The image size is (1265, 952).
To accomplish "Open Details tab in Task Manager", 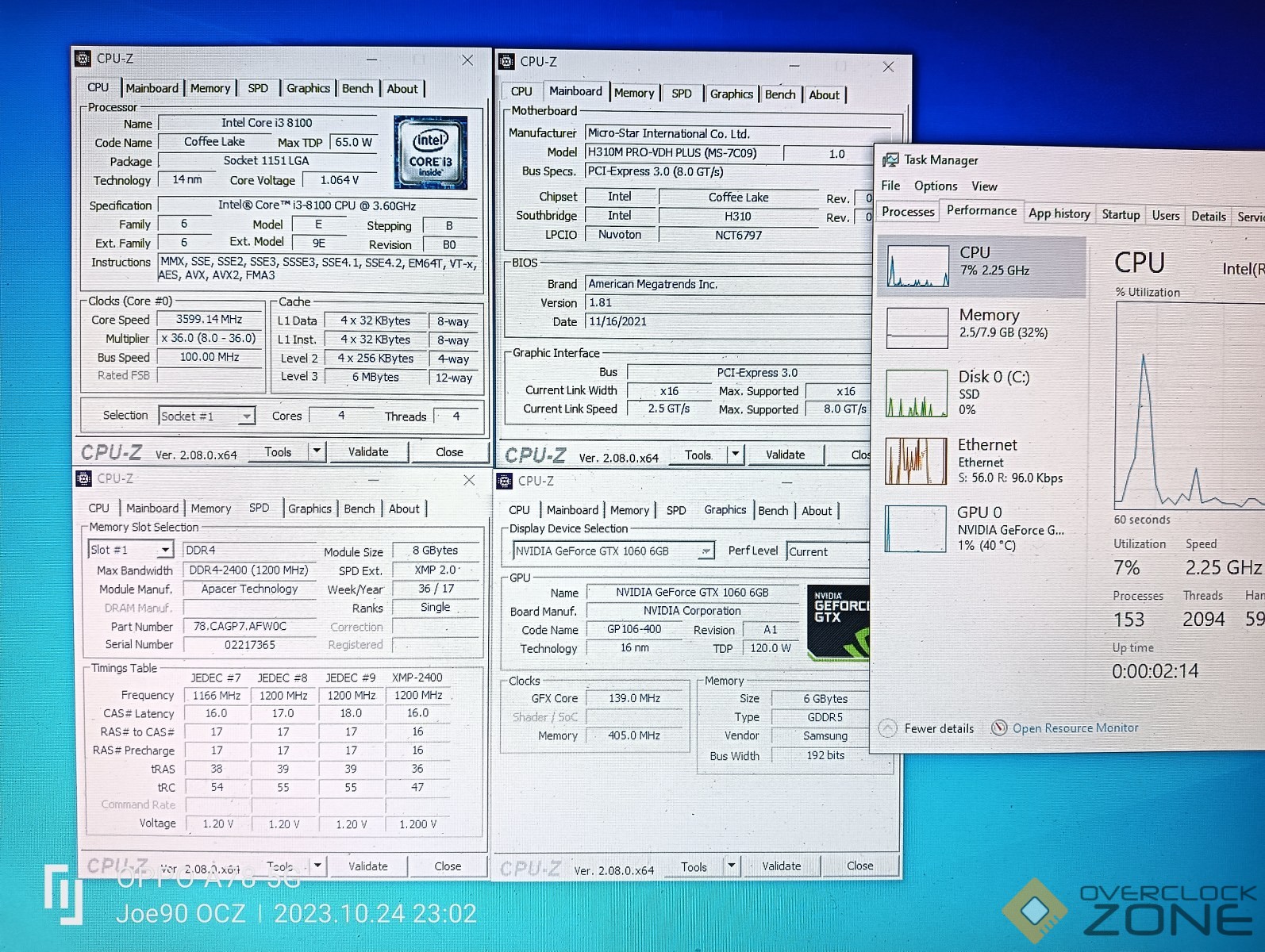I will pos(1208,216).
